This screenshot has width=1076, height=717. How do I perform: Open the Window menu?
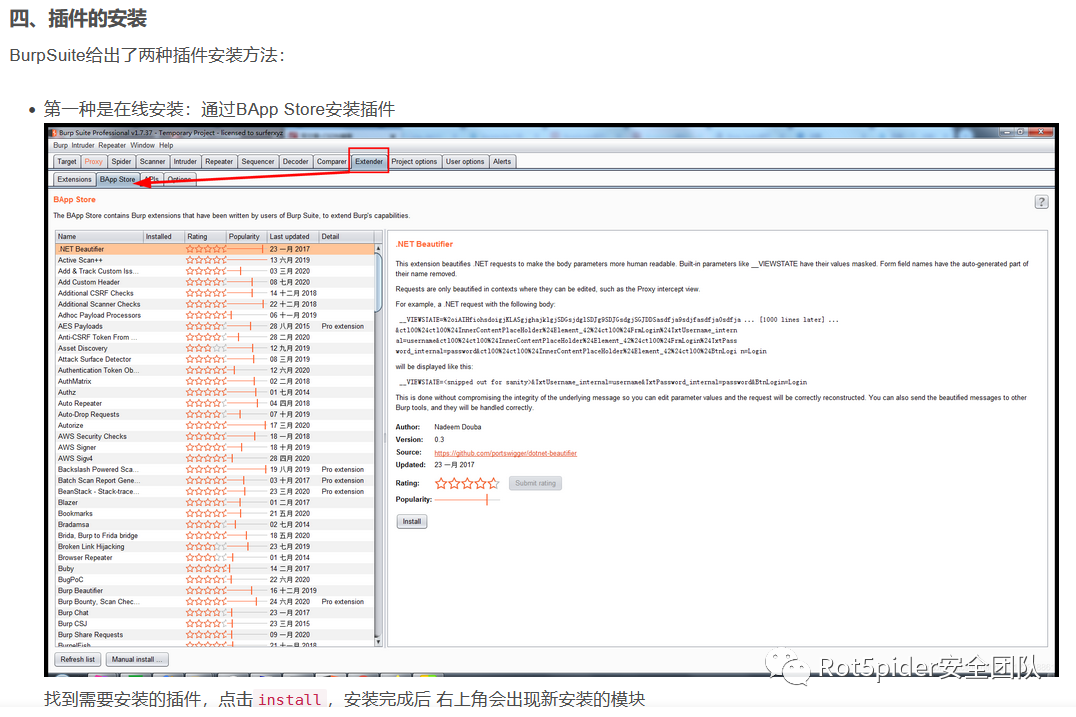pyautogui.click(x=142, y=145)
